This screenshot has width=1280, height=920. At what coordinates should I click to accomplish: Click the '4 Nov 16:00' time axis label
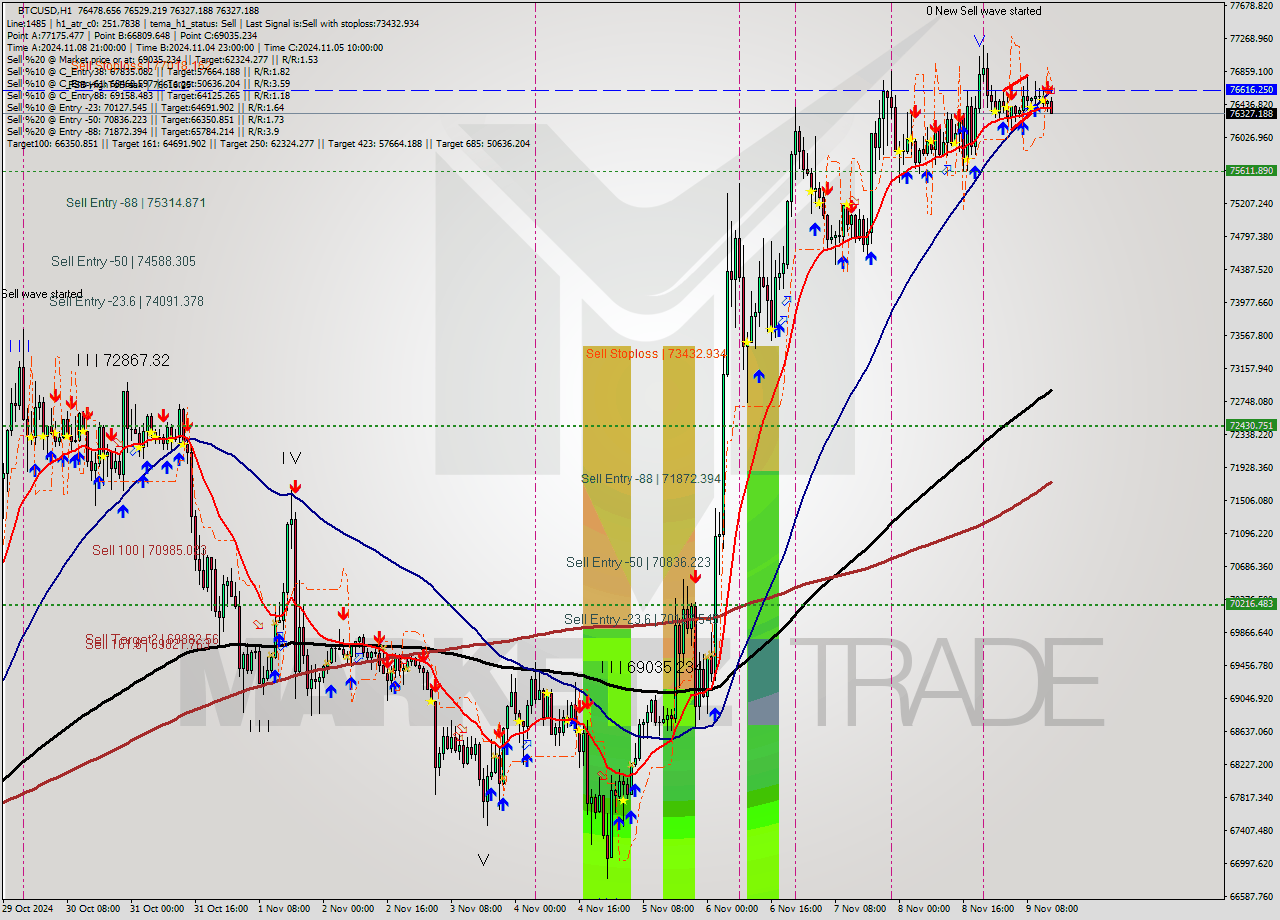pyautogui.click(x=604, y=909)
